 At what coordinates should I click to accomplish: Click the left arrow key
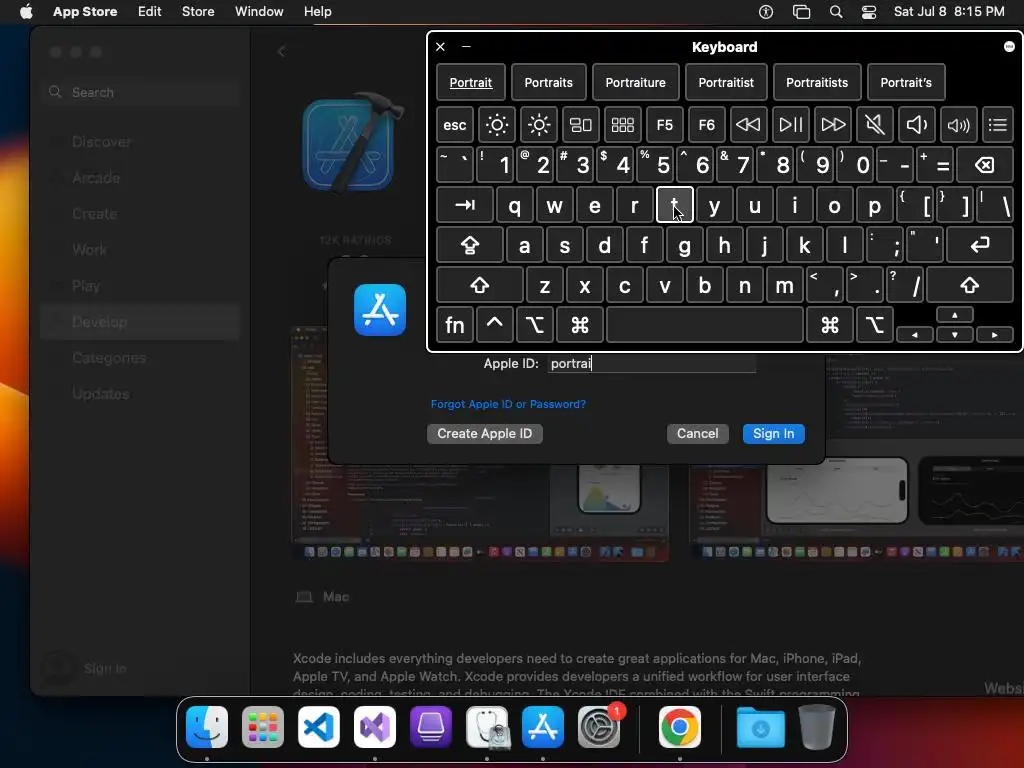(914, 334)
